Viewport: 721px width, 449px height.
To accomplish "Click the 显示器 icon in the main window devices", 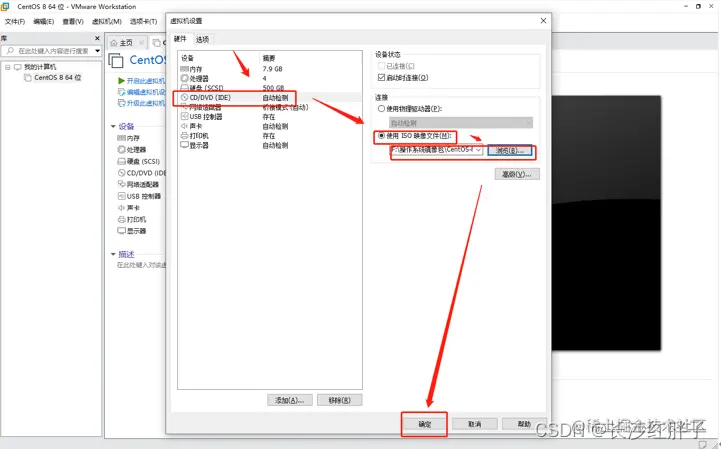I will click(x=121, y=230).
